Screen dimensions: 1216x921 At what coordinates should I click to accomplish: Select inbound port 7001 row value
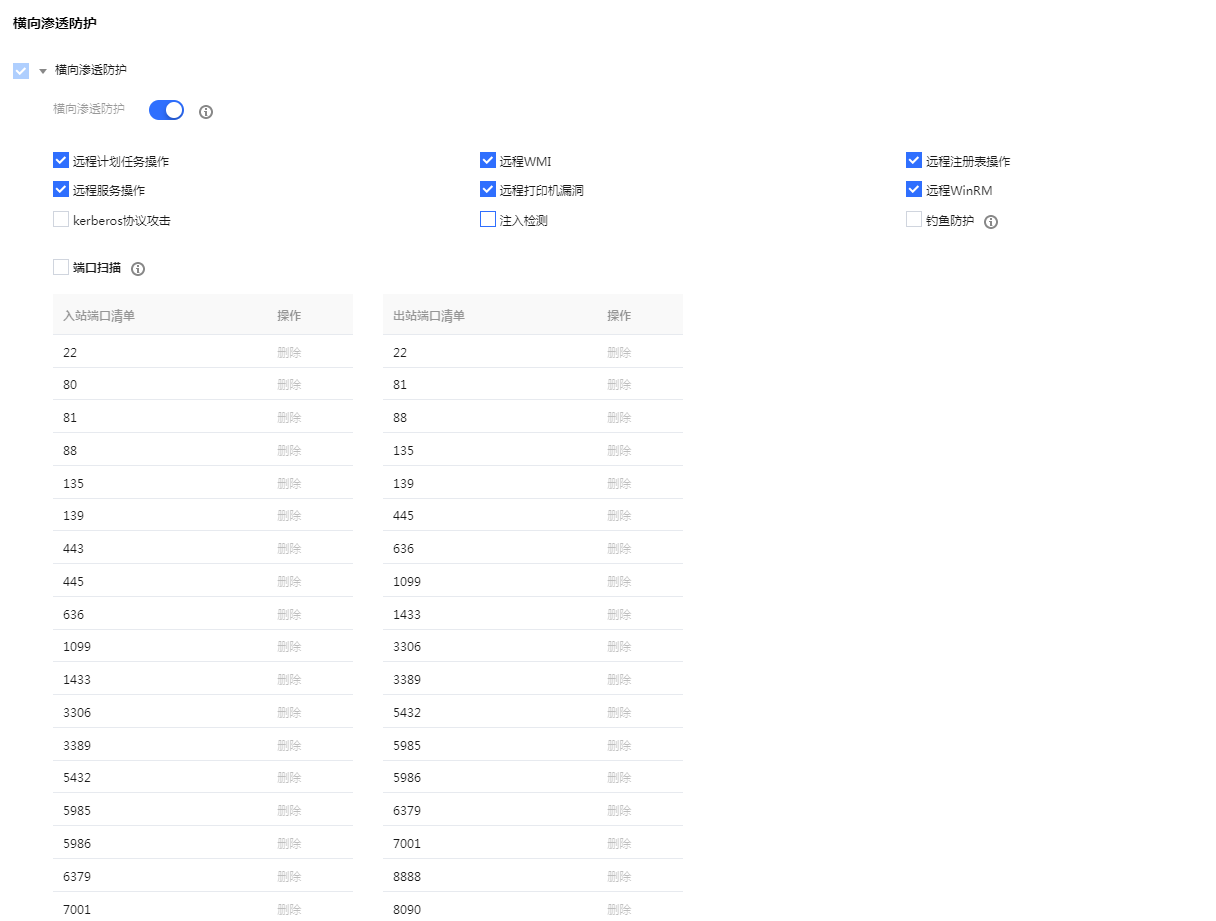[x=76, y=910]
